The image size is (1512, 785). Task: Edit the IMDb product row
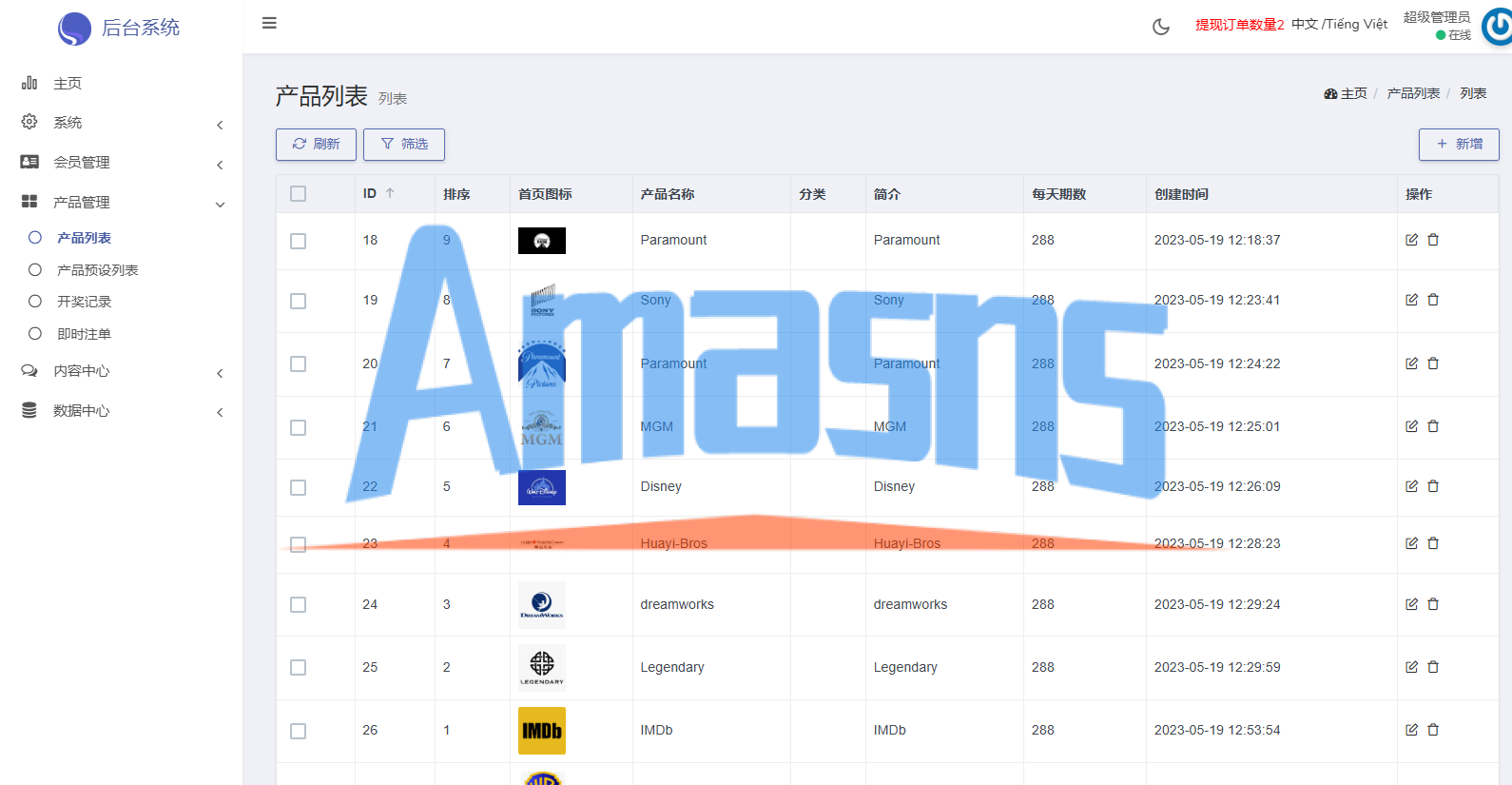(1412, 730)
